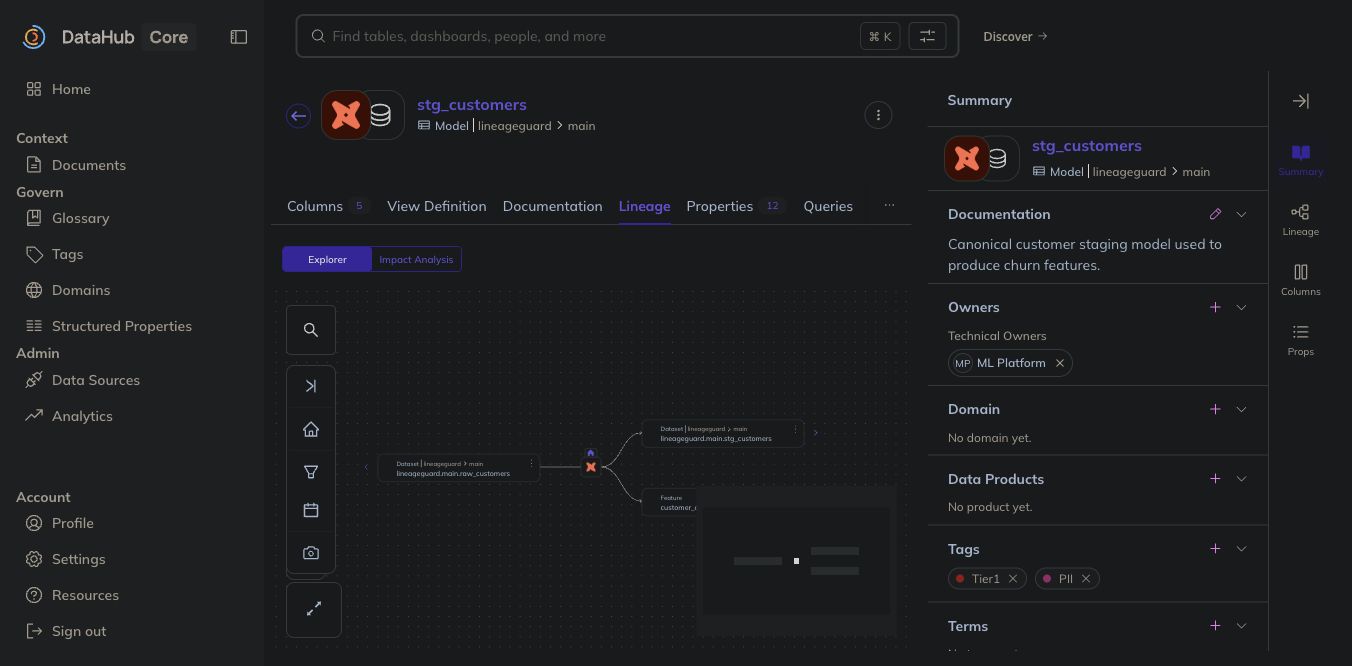
Task: Open the Lineage sidebar panel icon
Action: [x=1300, y=219]
